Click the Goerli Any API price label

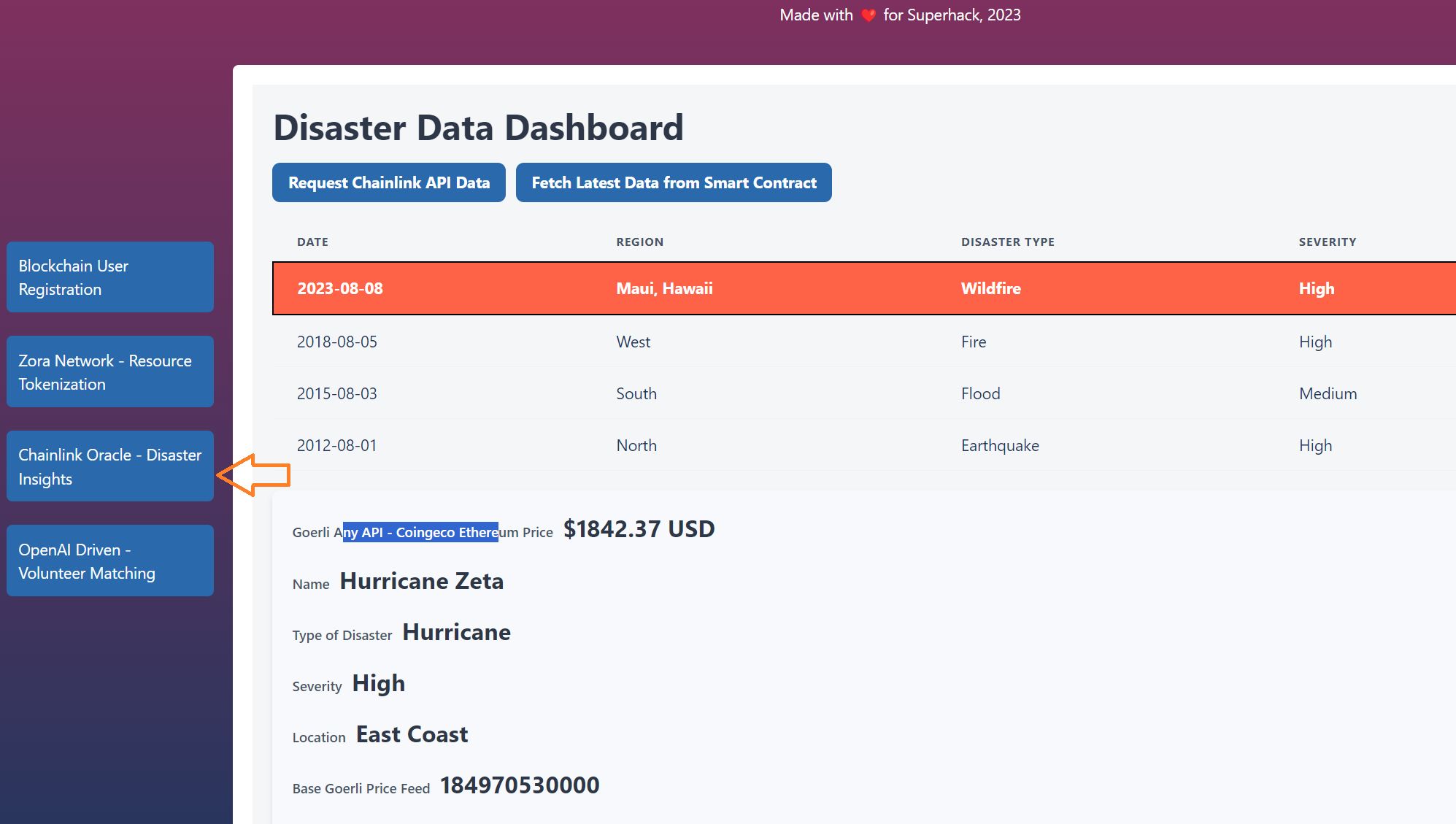422,532
